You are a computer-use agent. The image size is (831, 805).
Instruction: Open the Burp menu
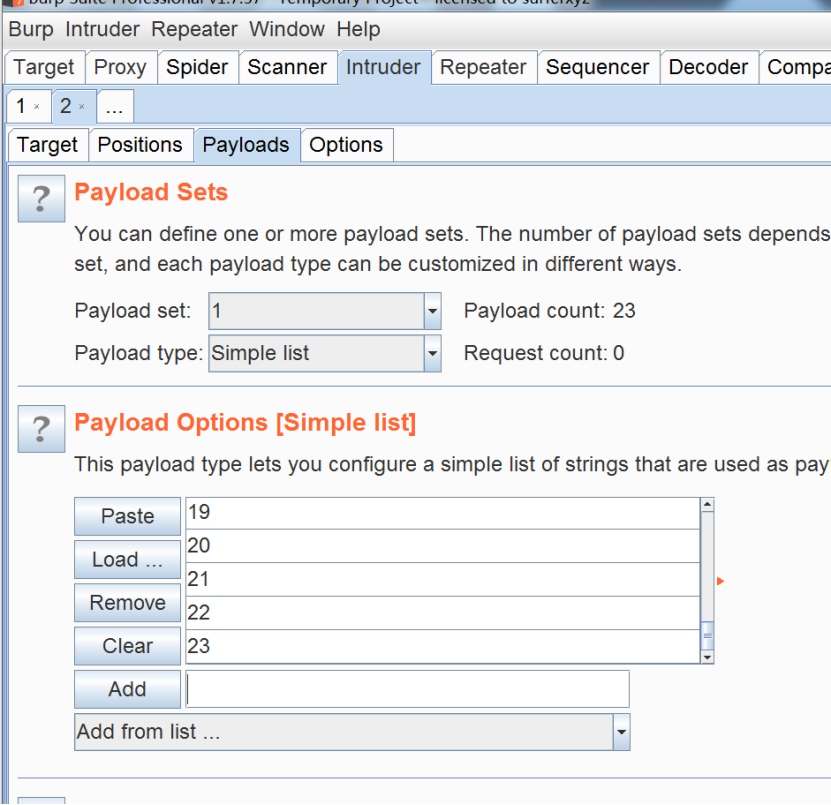click(31, 29)
